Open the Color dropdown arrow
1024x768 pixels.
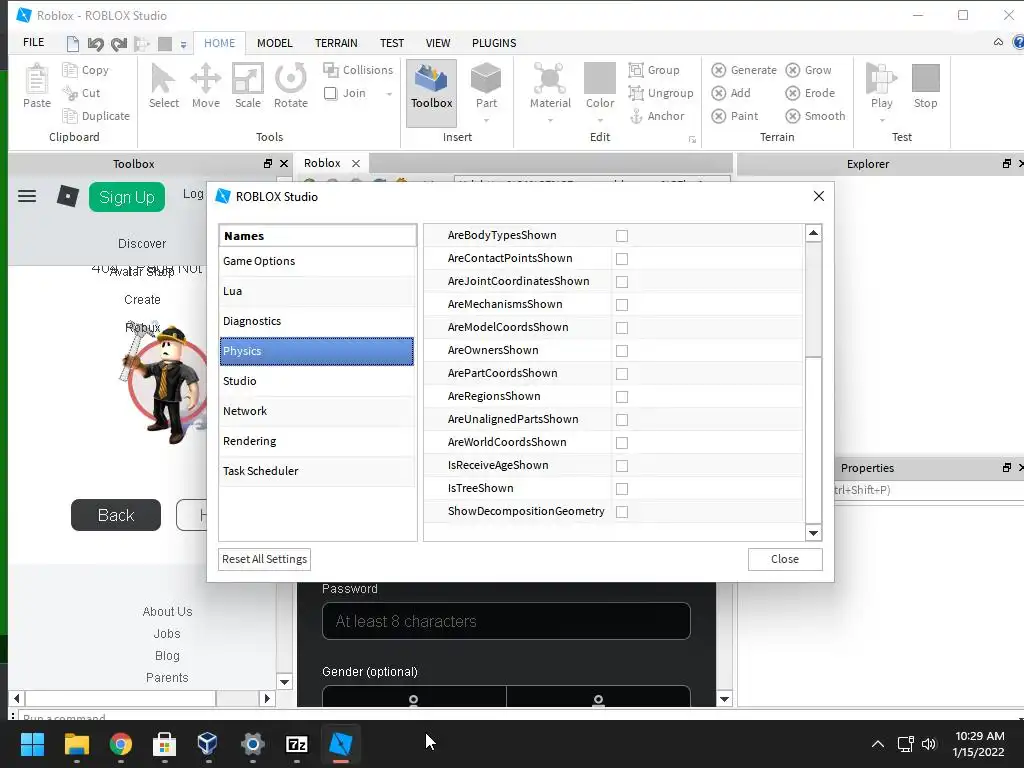[x=600, y=120]
